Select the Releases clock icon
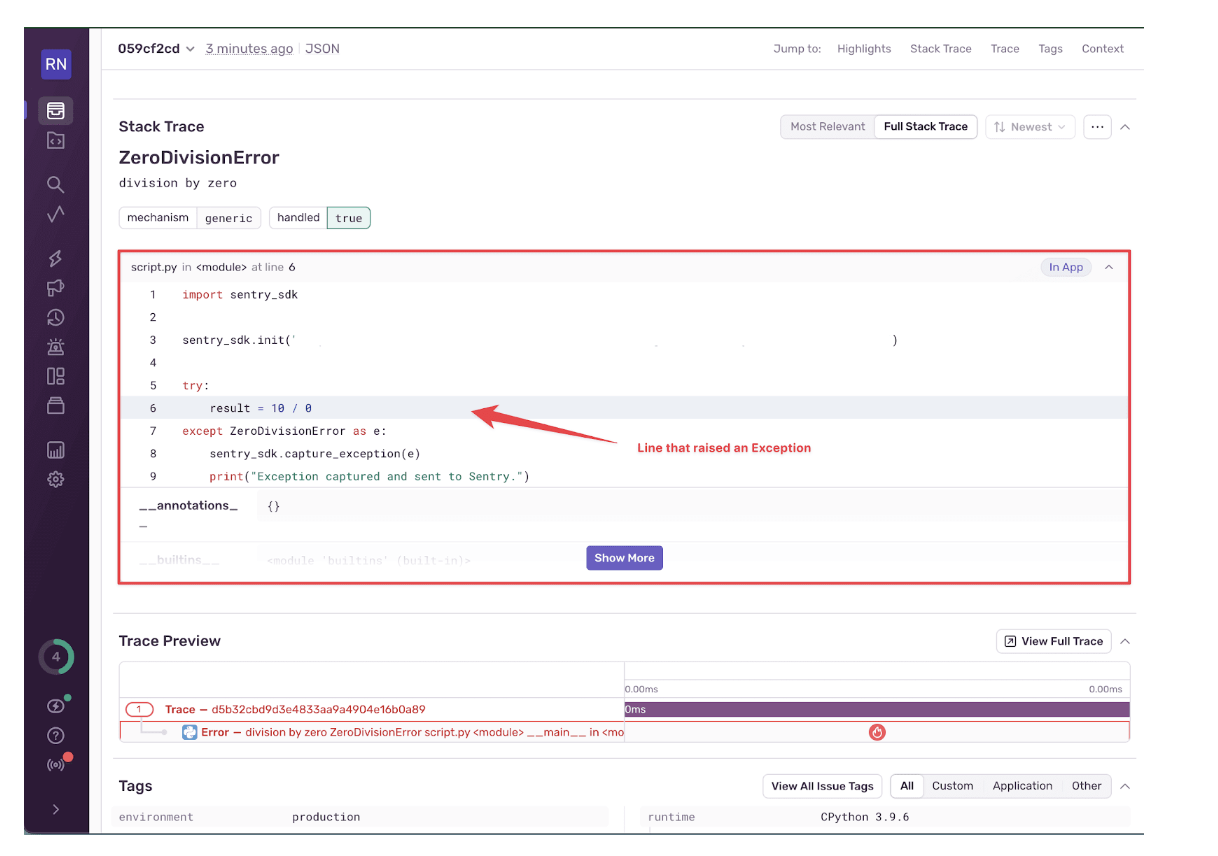 click(x=56, y=317)
